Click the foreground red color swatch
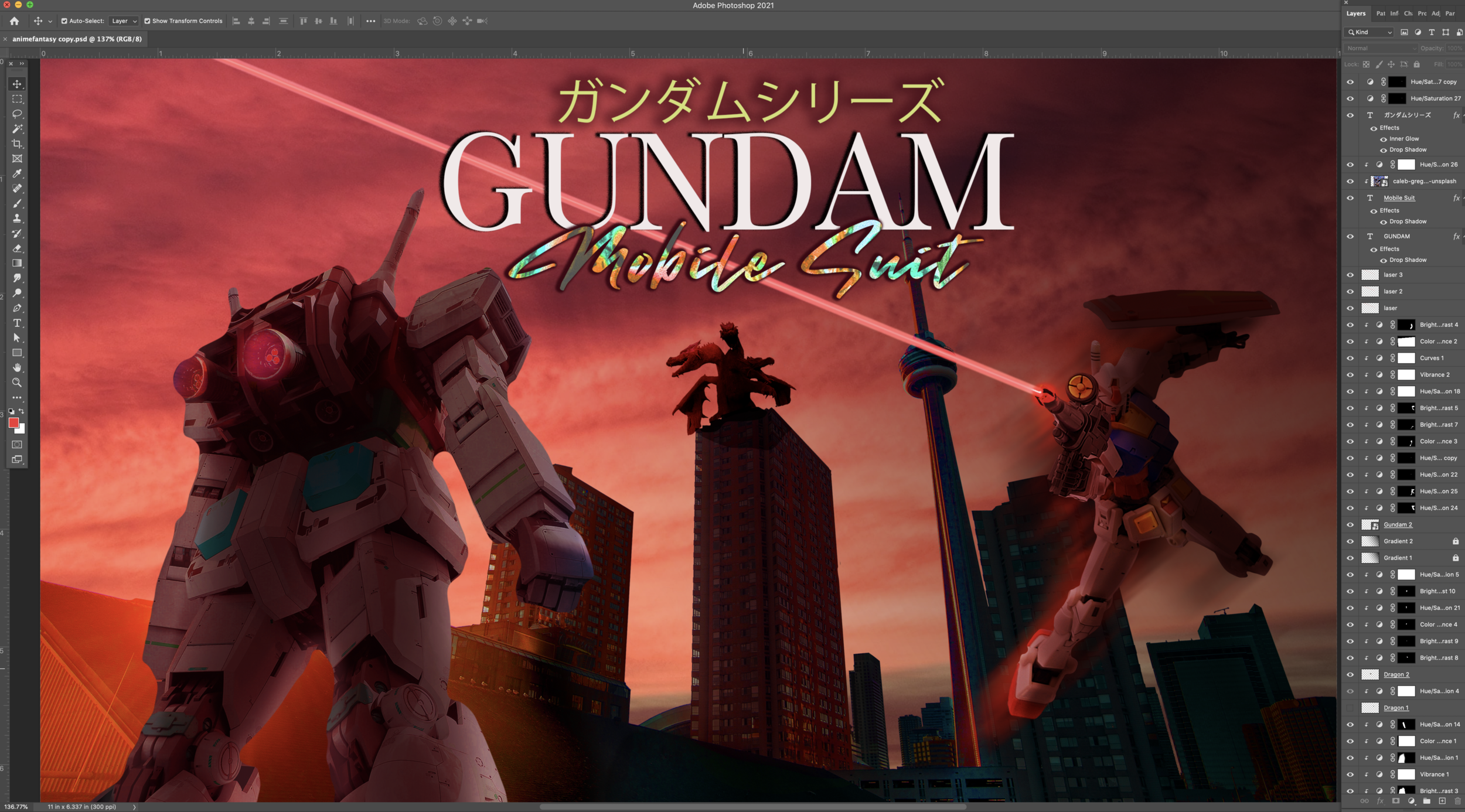 pyautogui.click(x=13, y=423)
